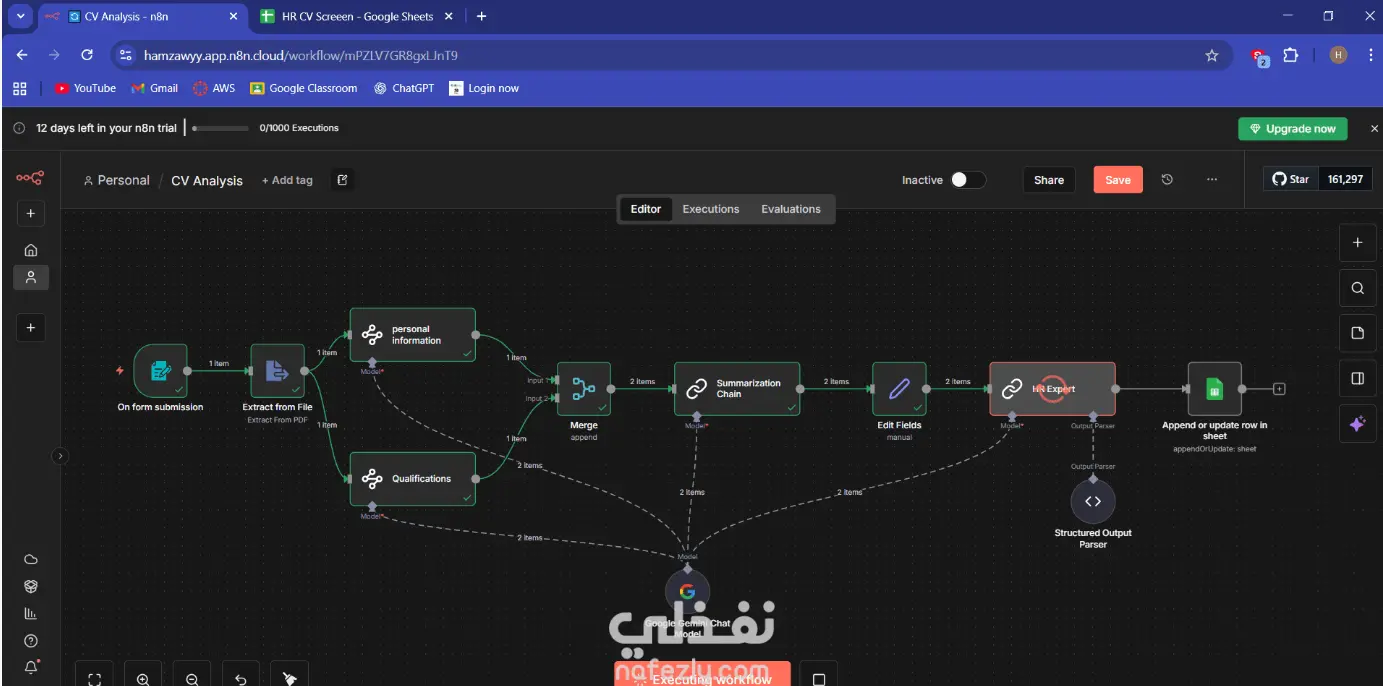Open the Personal project sidebar icon
The image size is (1383, 686).
coord(31,278)
